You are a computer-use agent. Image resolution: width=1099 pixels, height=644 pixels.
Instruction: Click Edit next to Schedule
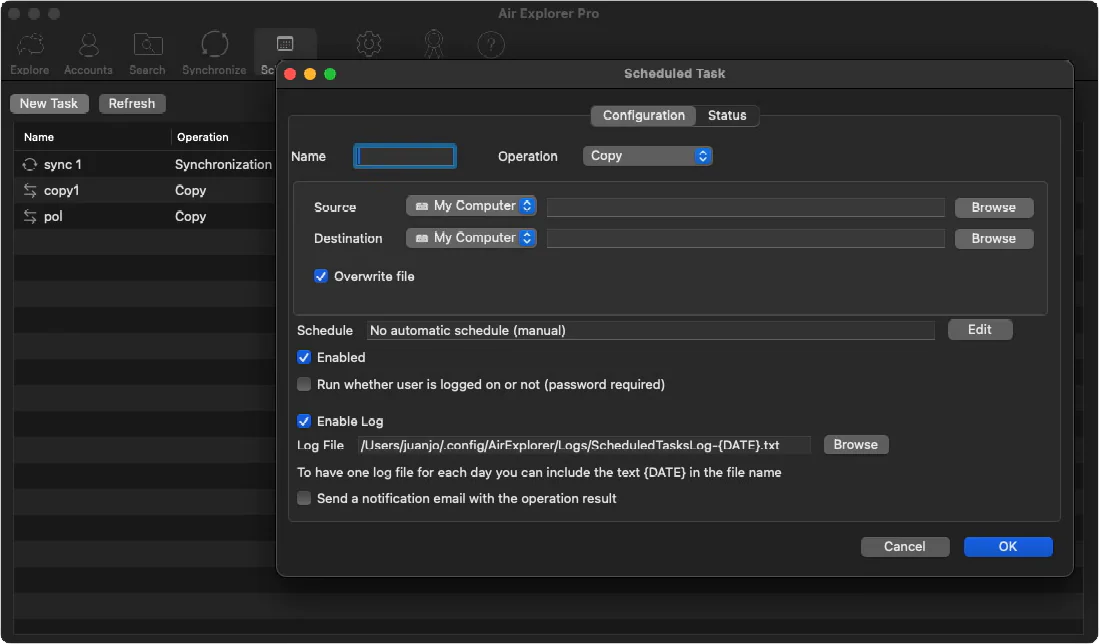979,329
